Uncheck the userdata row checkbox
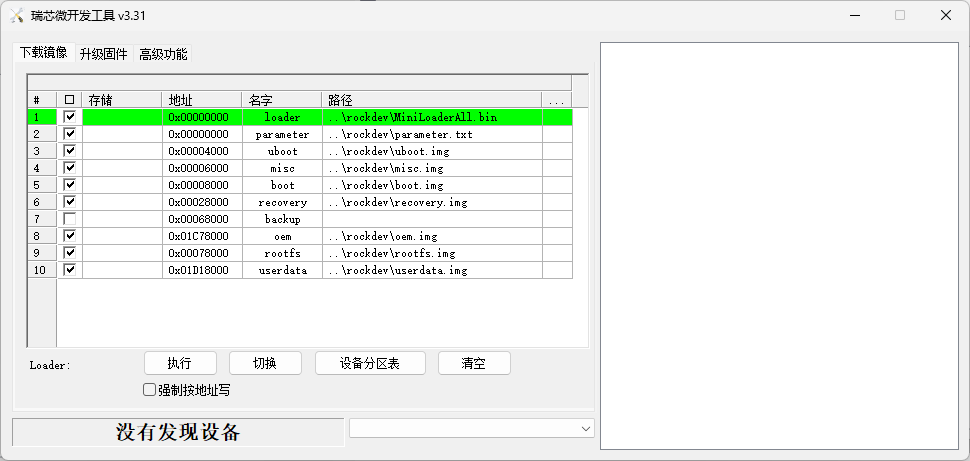The image size is (970, 461). (70, 270)
